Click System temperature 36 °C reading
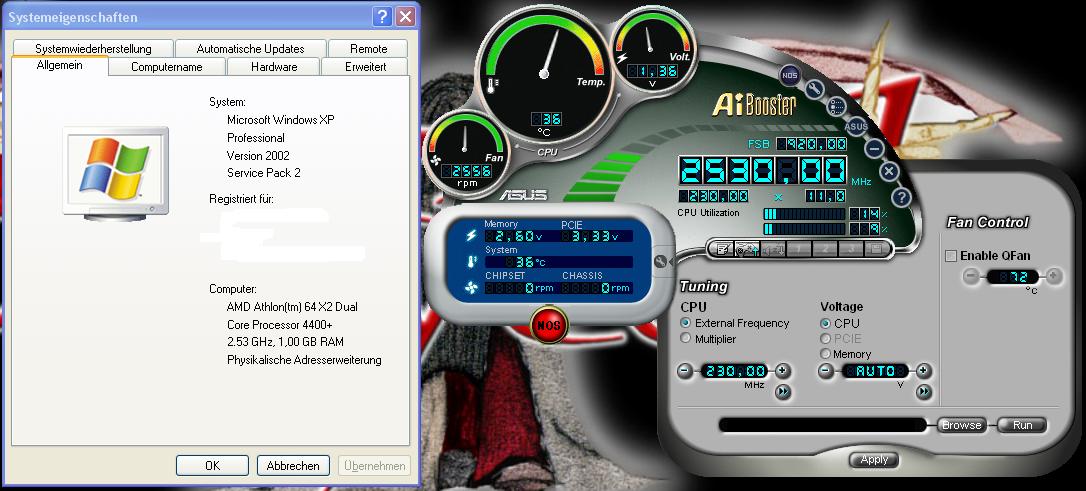 coord(559,262)
